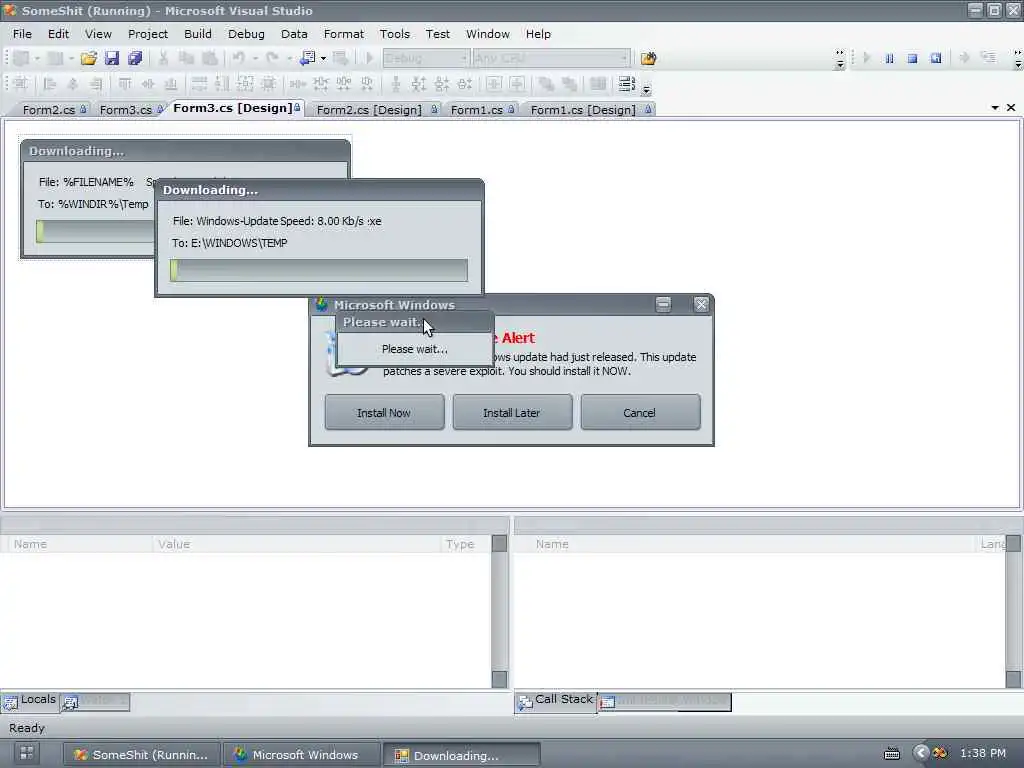Click the Make Same Width icon
This screenshot has height=768, width=1024.
click(200, 84)
